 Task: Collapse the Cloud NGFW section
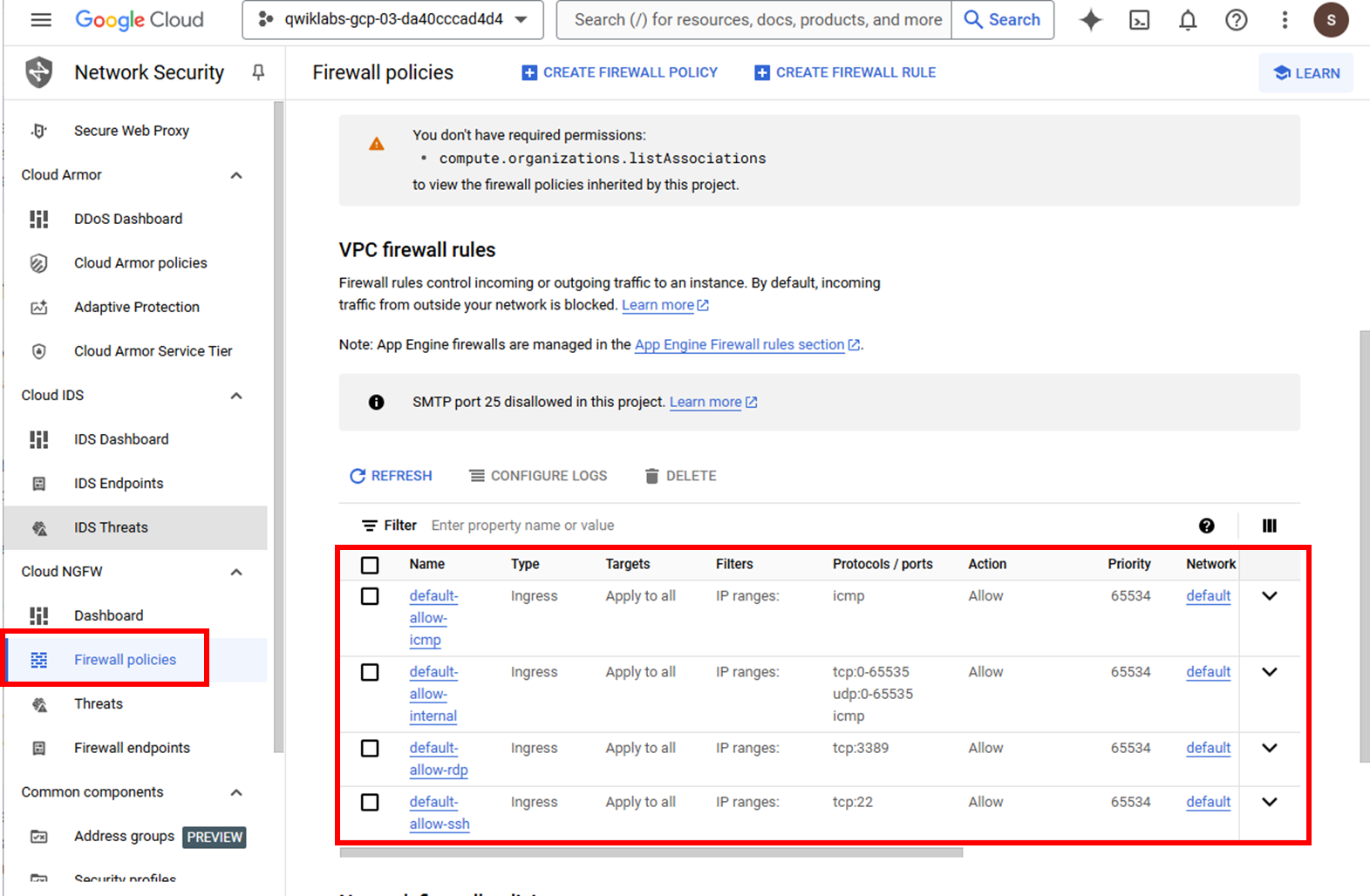click(x=236, y=572)
